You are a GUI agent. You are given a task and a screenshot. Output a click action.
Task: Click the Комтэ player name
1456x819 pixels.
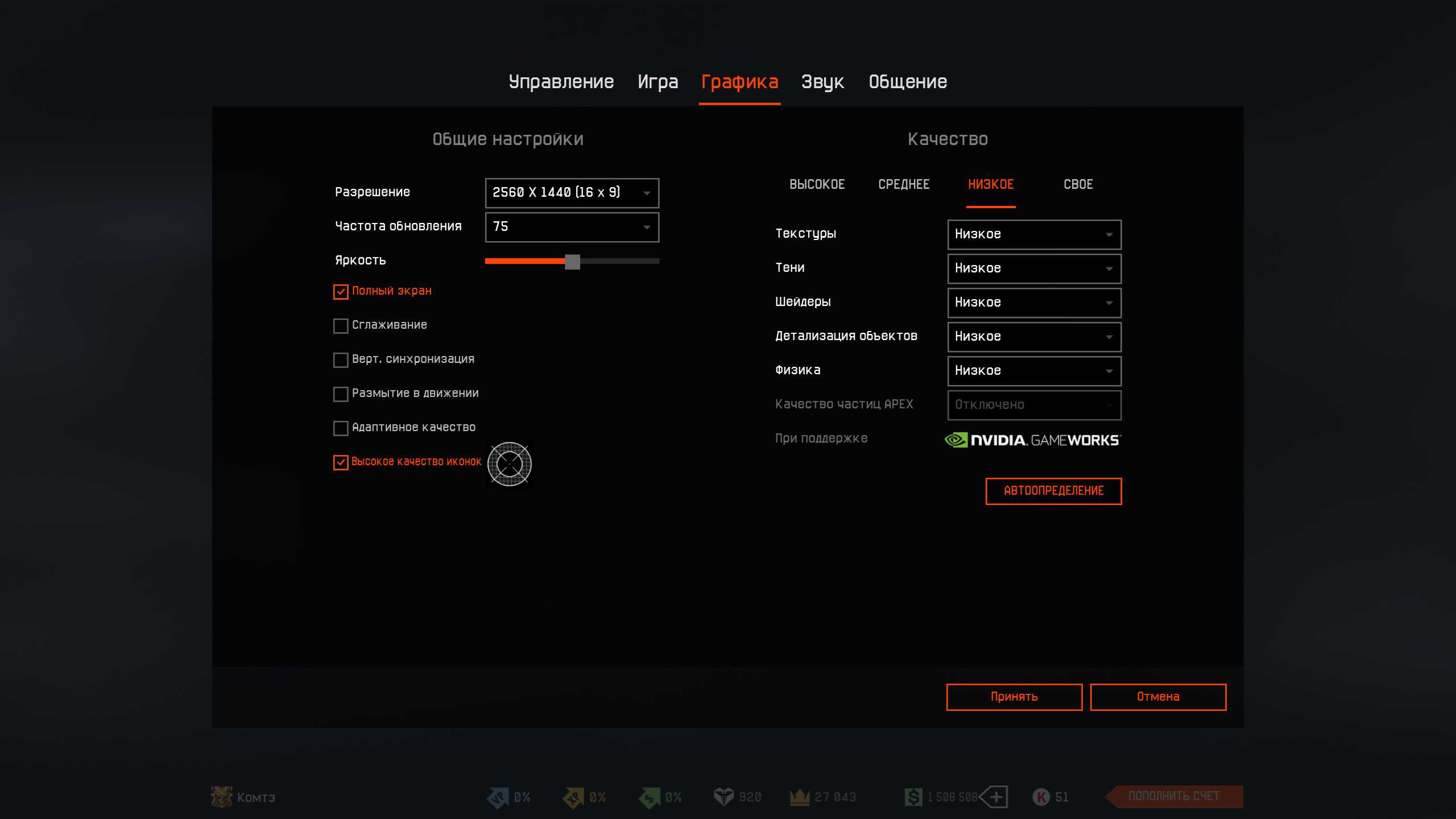256,797
